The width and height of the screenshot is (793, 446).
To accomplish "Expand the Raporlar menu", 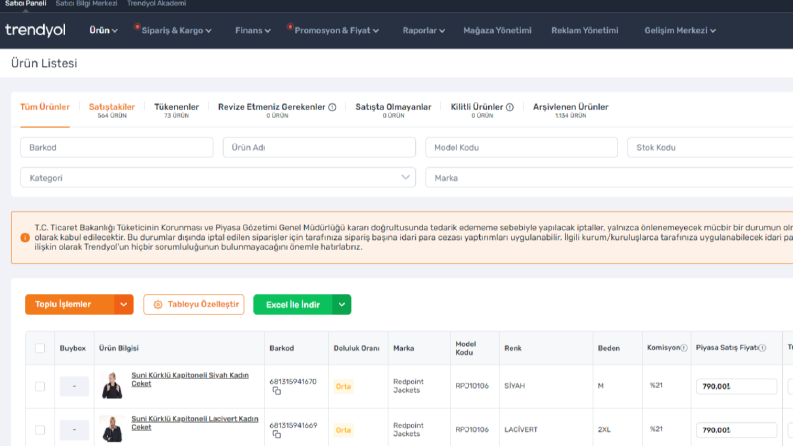I will pos(423,30).
